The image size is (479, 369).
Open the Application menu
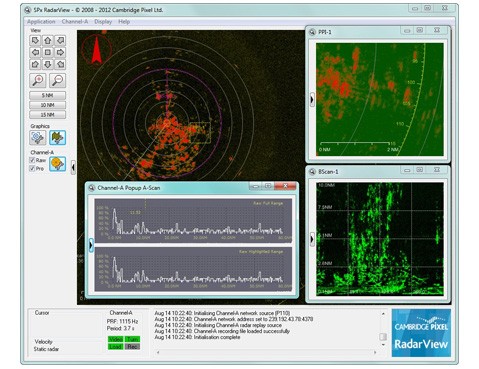(x=41, y=22)
